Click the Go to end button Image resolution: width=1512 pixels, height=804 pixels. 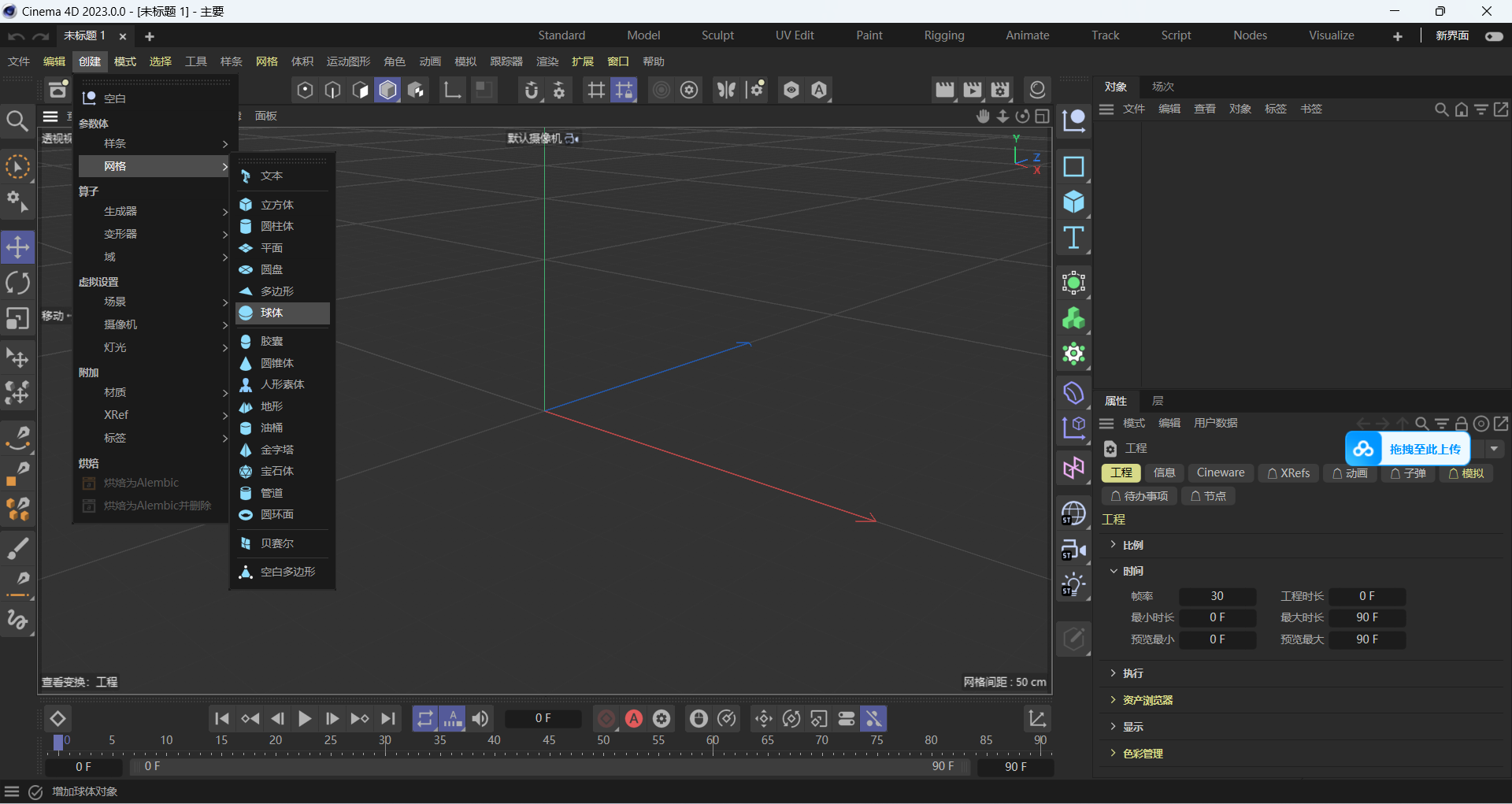tap(387, 718)
